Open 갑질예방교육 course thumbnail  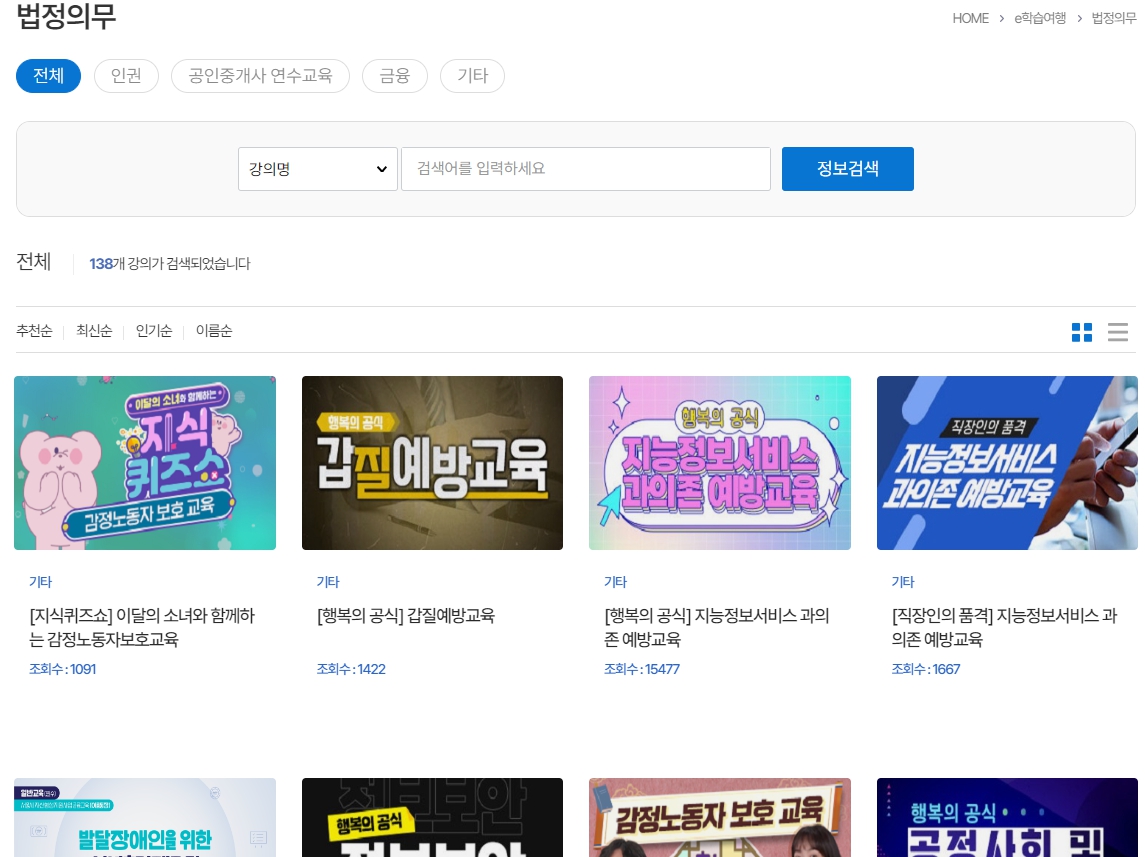(x=432, y=463)
